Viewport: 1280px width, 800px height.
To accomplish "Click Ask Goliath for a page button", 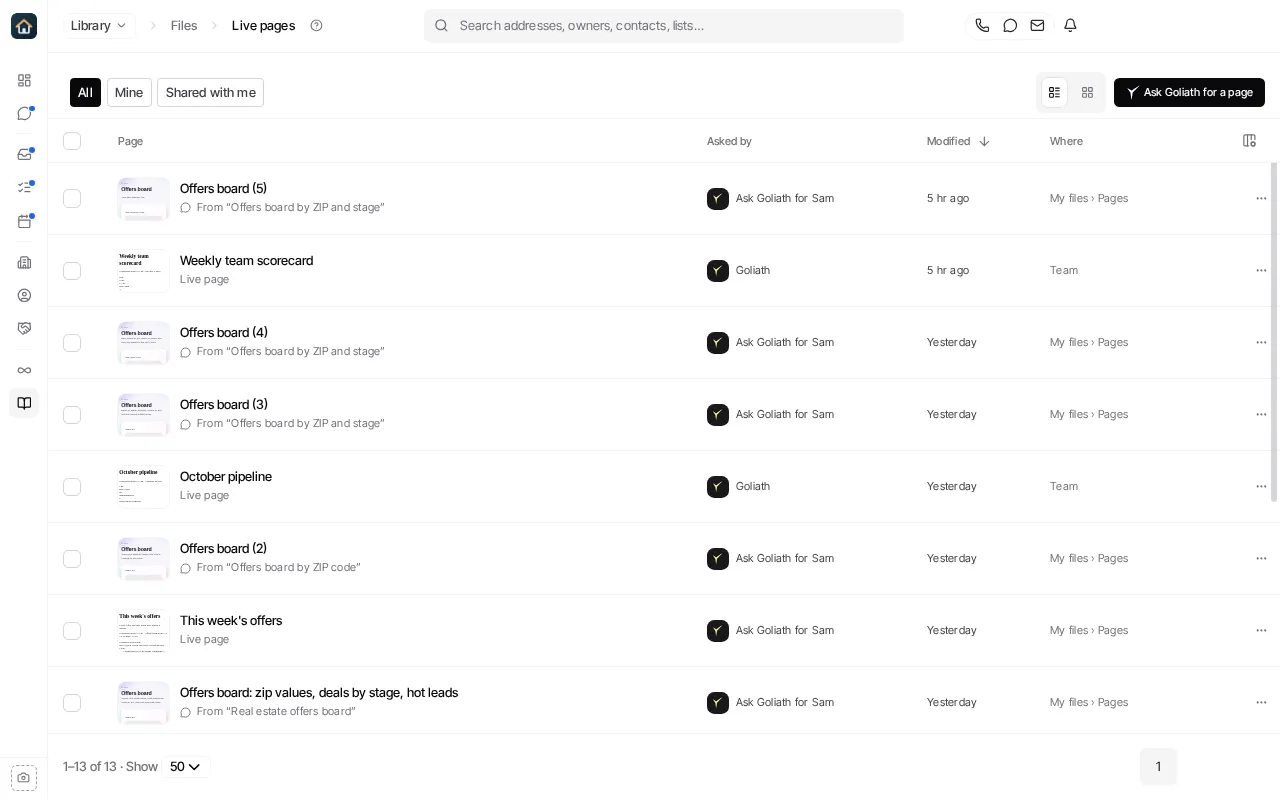I will click(1189, 92).
